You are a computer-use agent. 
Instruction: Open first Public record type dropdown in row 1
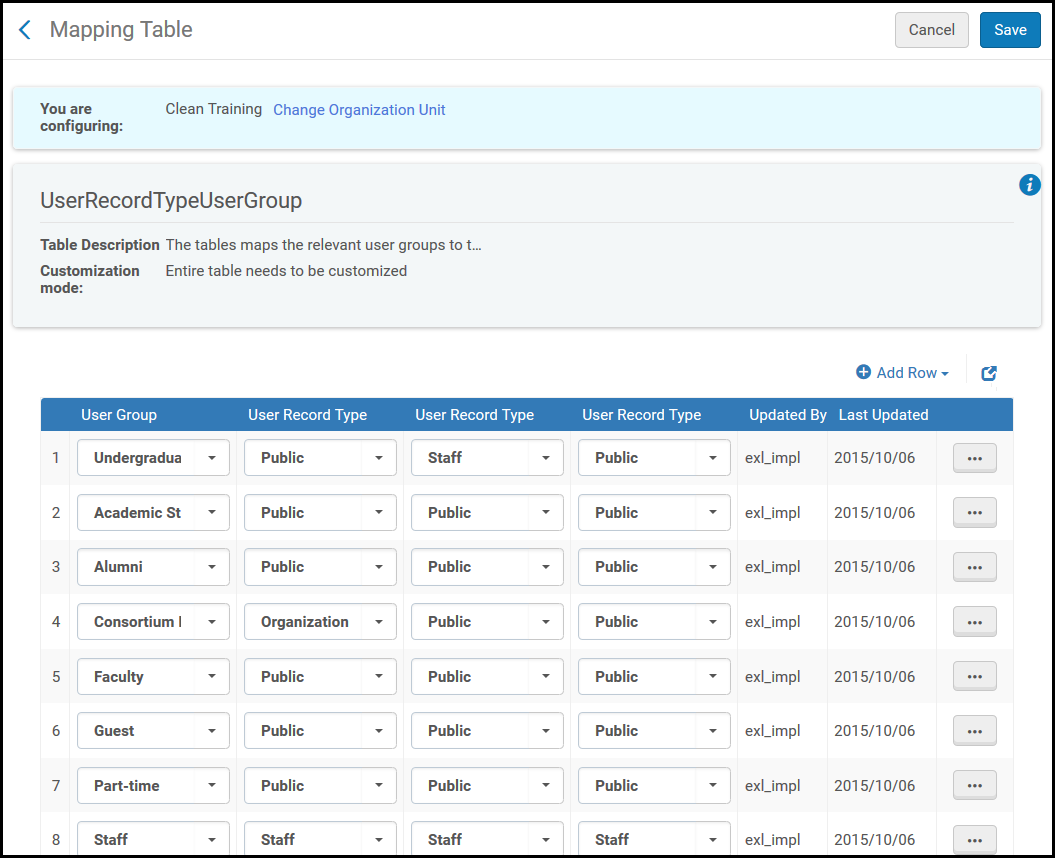pos(320,458)
